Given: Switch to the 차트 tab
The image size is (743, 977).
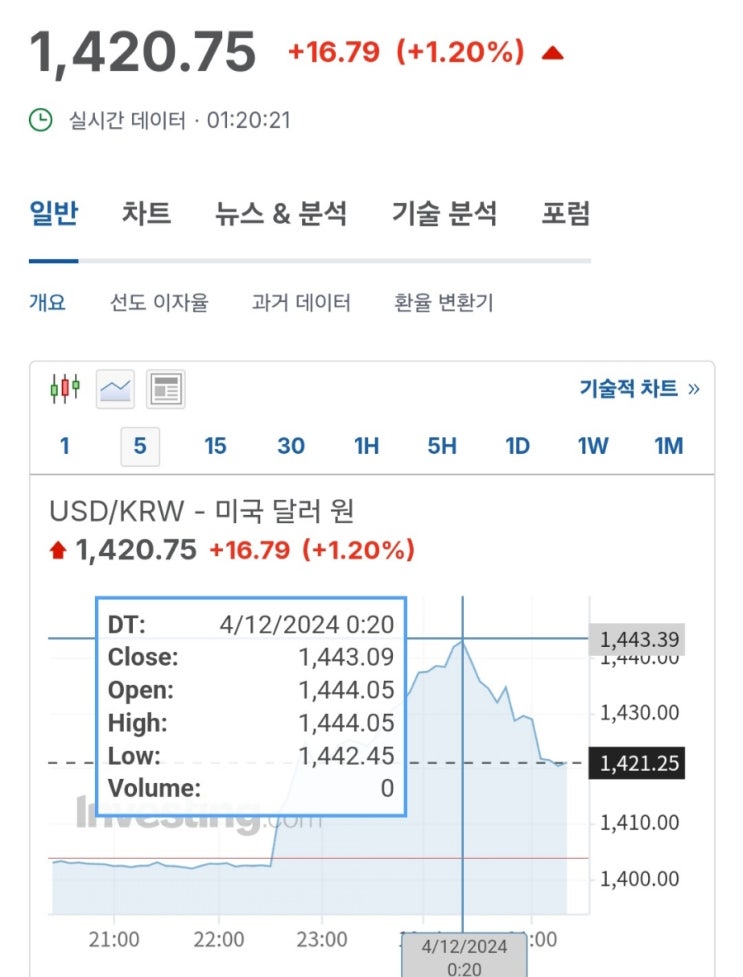Looking at the screenshot, I should coord(146,213).
